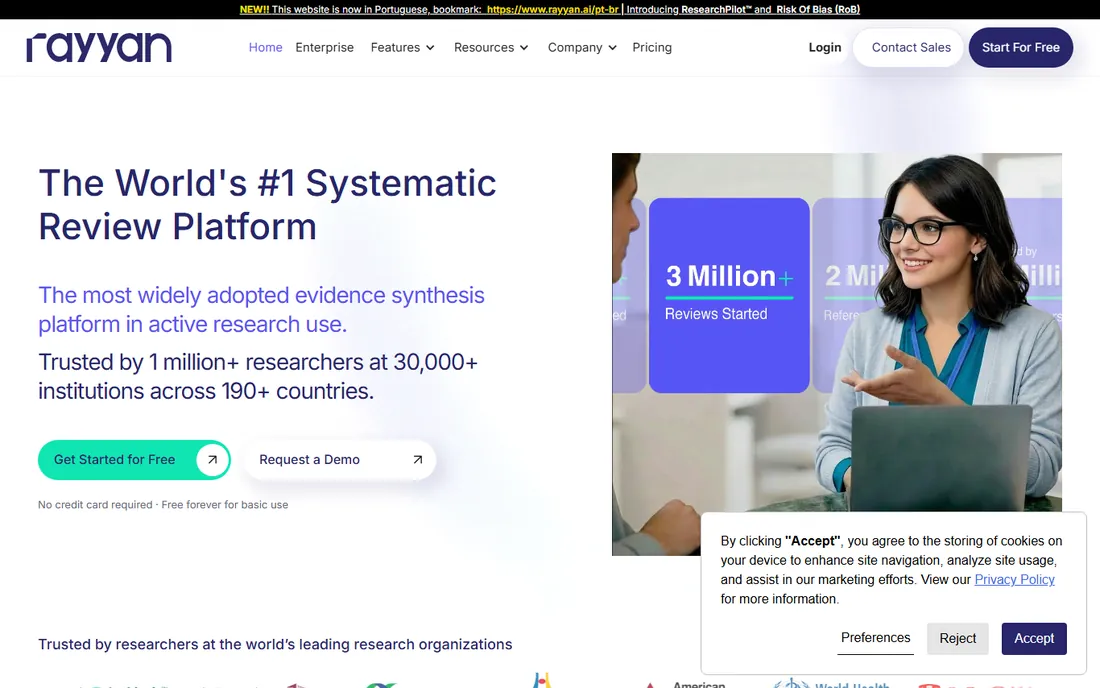Open the Risk Of Bias (RoB) banner link
The width and height of the screenshot is (1100, 688).
[x=817, y=9]
